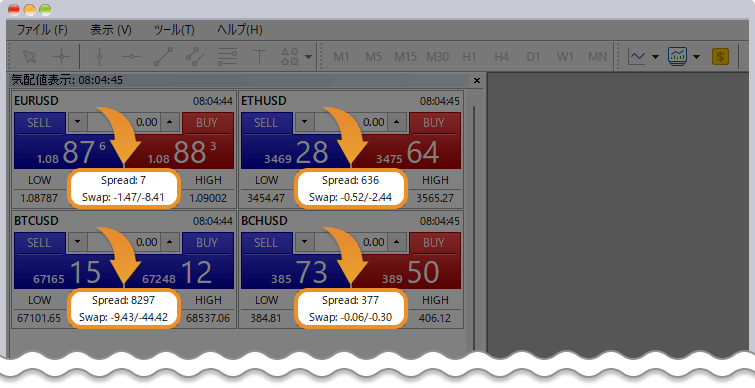
Task: Toggle the M15 timeframe button
Action: click(x=405, y=57)
